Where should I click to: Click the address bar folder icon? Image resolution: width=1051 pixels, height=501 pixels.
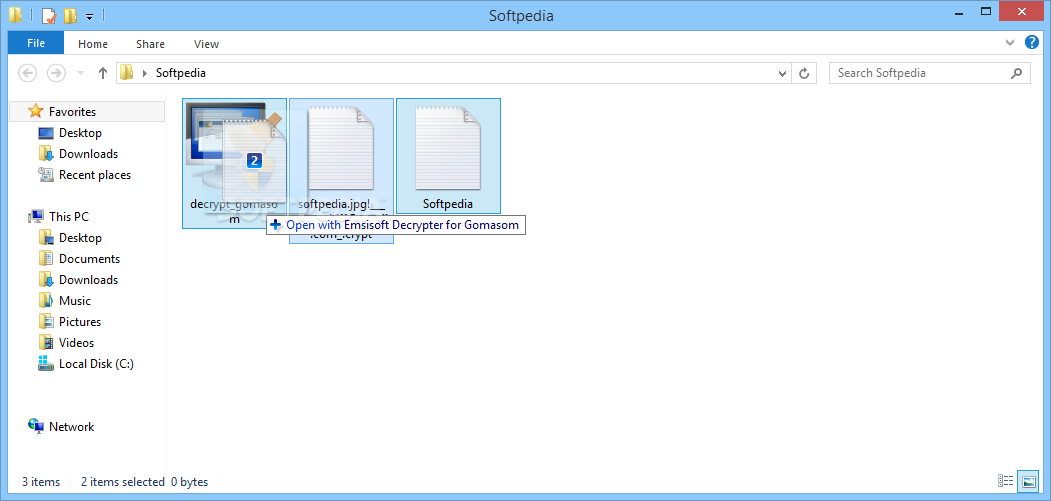click(127, 73)
